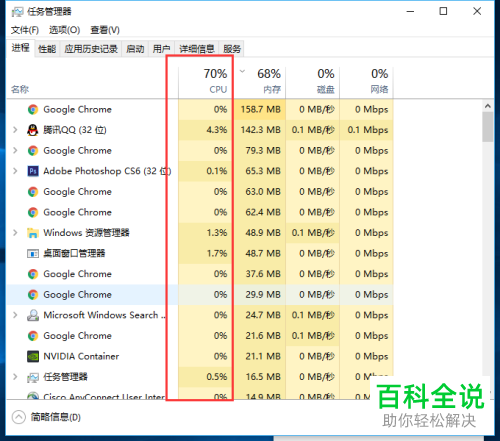Click the 1.7% CPU value

tap(217, 254)
